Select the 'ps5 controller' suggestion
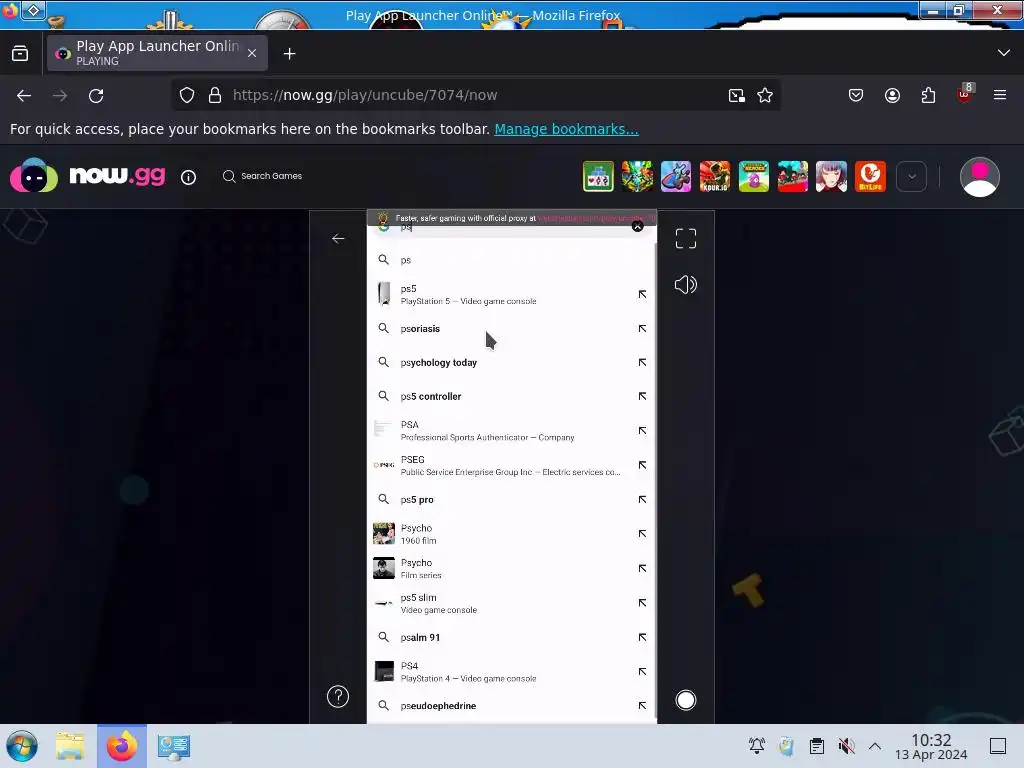This screenshot has width=1024, height=768. [512, 396]
